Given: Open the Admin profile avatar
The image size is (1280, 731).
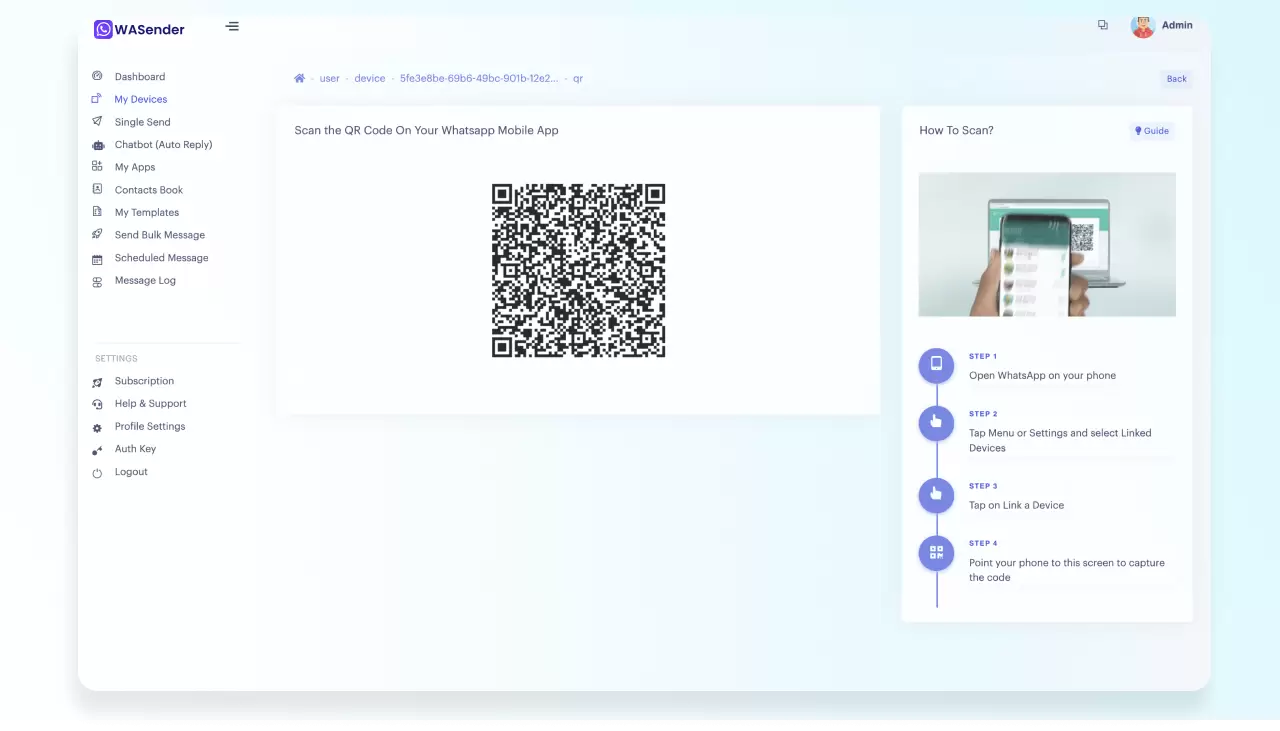Looking at the screenshot, I should click(x=1143, y=26).
